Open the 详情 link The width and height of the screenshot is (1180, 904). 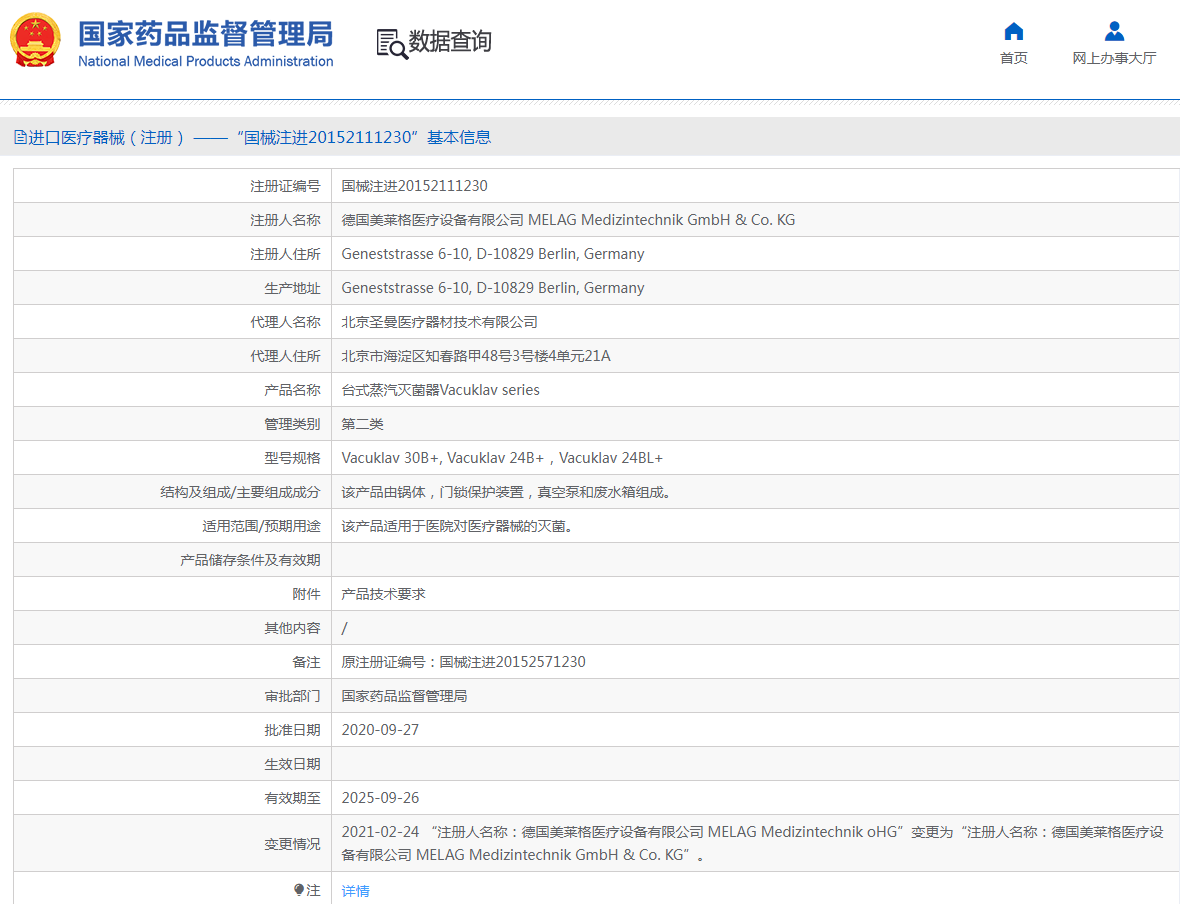coord(355,890)
